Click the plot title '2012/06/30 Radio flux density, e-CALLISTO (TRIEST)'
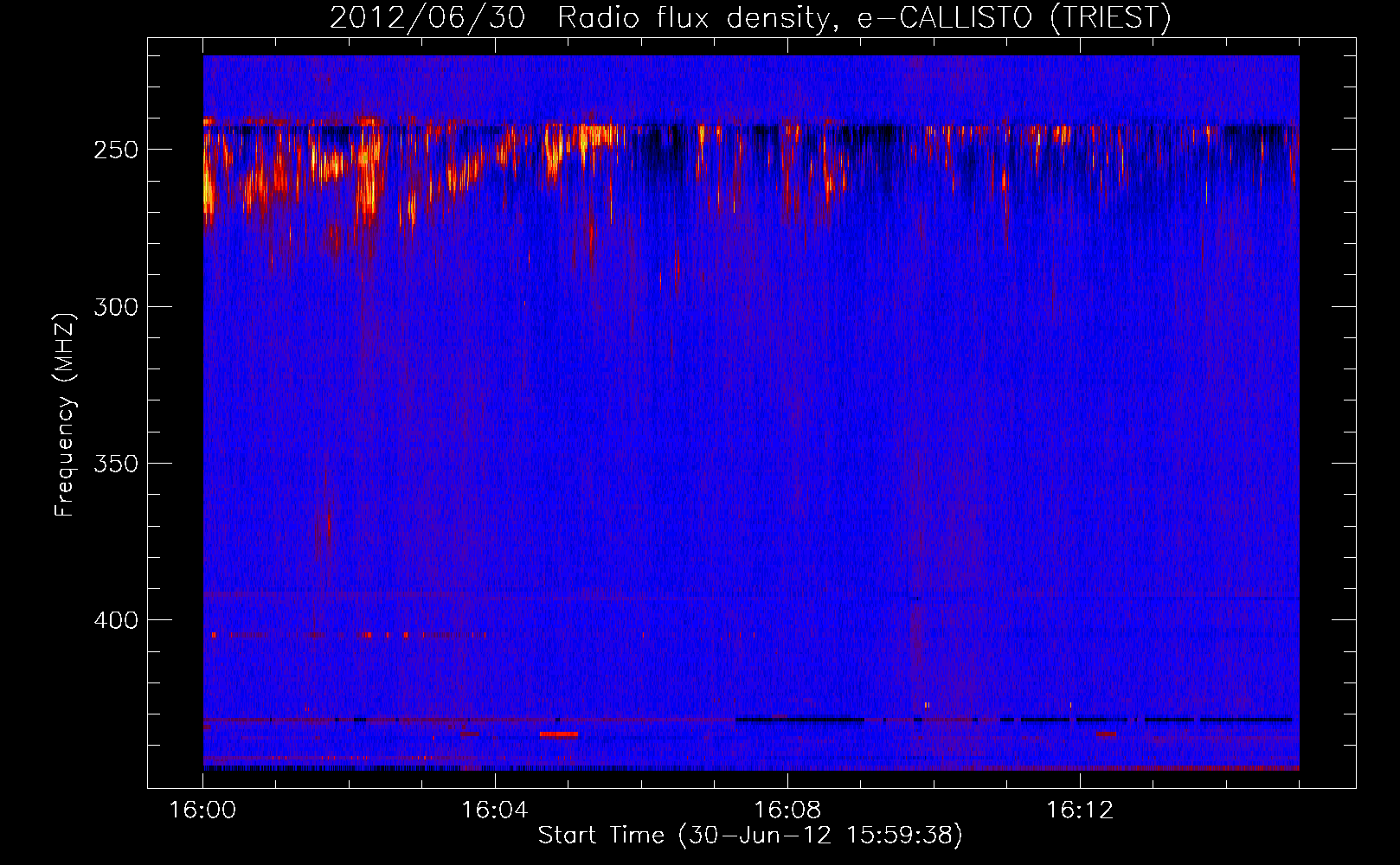Screen dimensions: 1400x865 [x=750, y=17]
